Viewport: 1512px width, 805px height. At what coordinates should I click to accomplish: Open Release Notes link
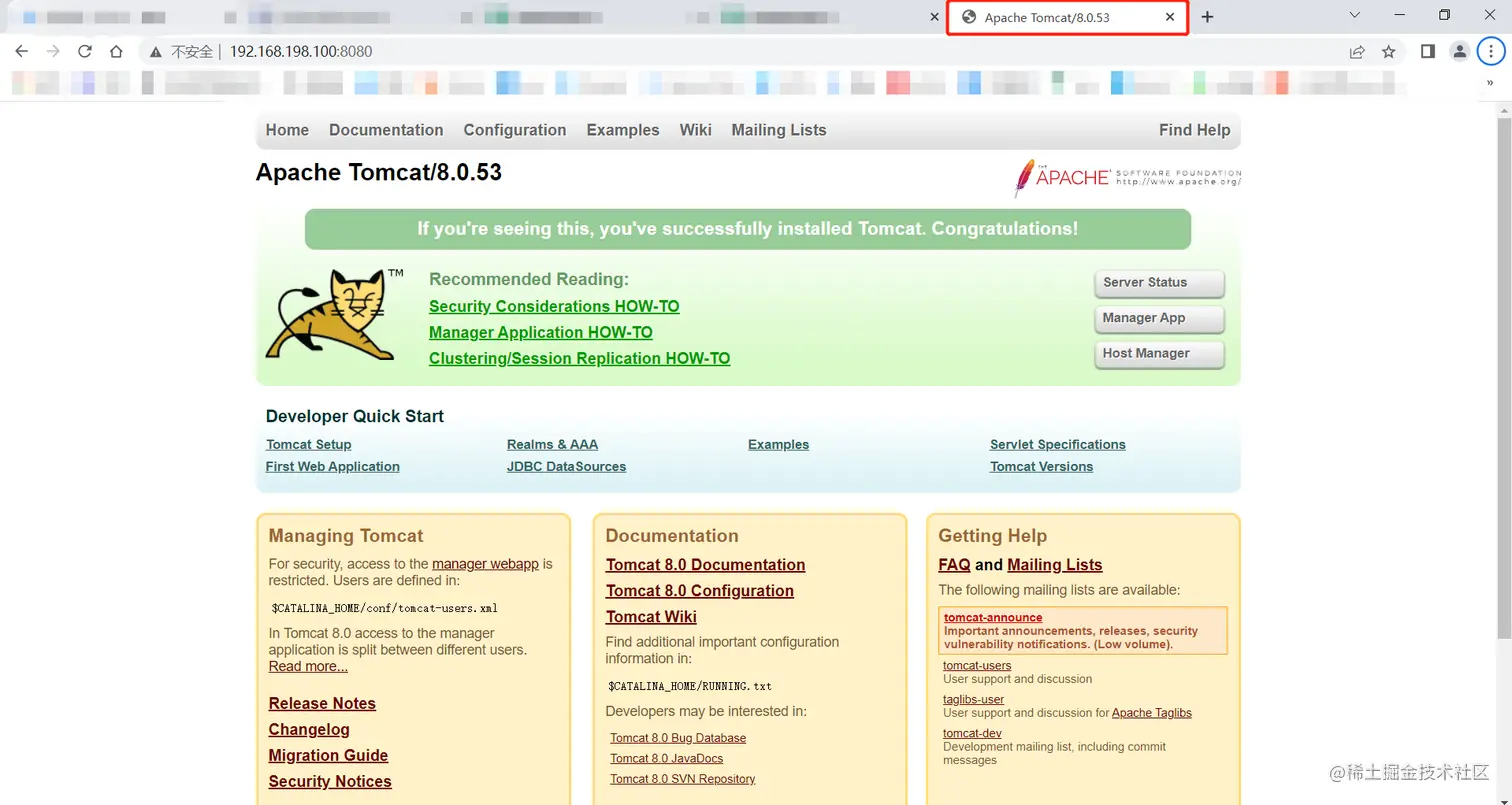click(322, 703)
